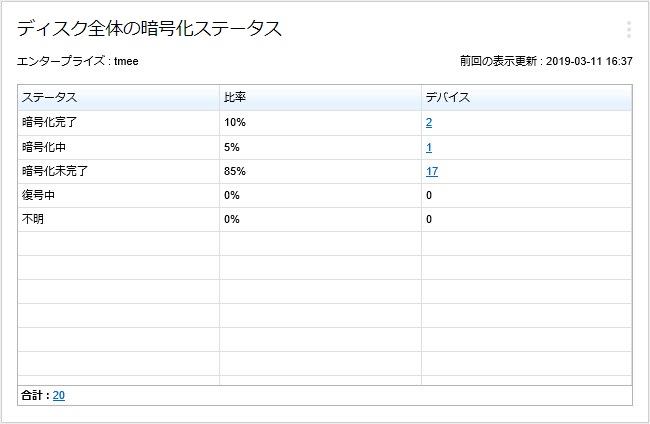Select the 暗号化中 status row
650x424 pixels.
click(x=42, y=147)
